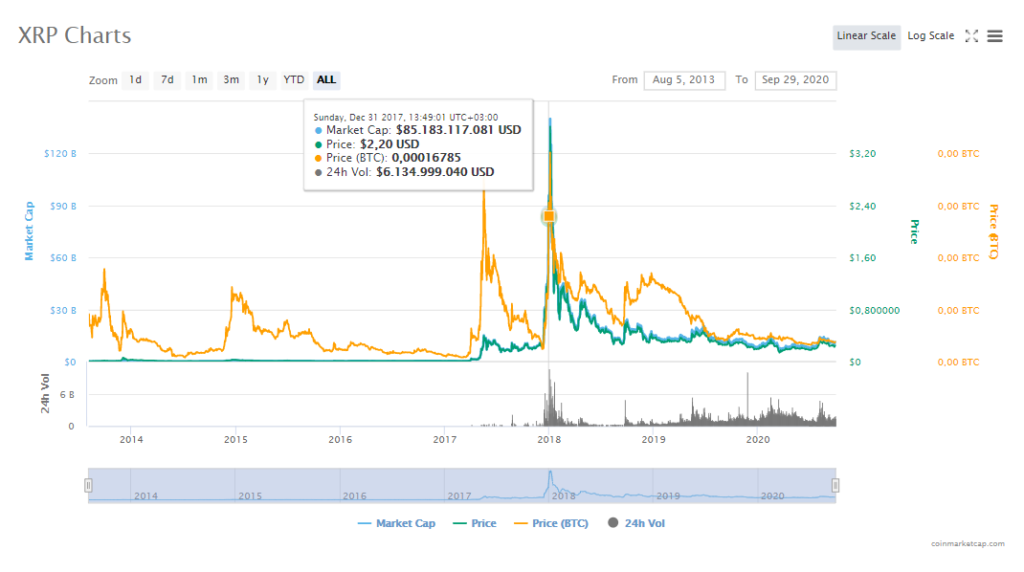Viewport: 1024px width, 572px height.
Task: Click the $90 B axis label
Action: point(63,206)
